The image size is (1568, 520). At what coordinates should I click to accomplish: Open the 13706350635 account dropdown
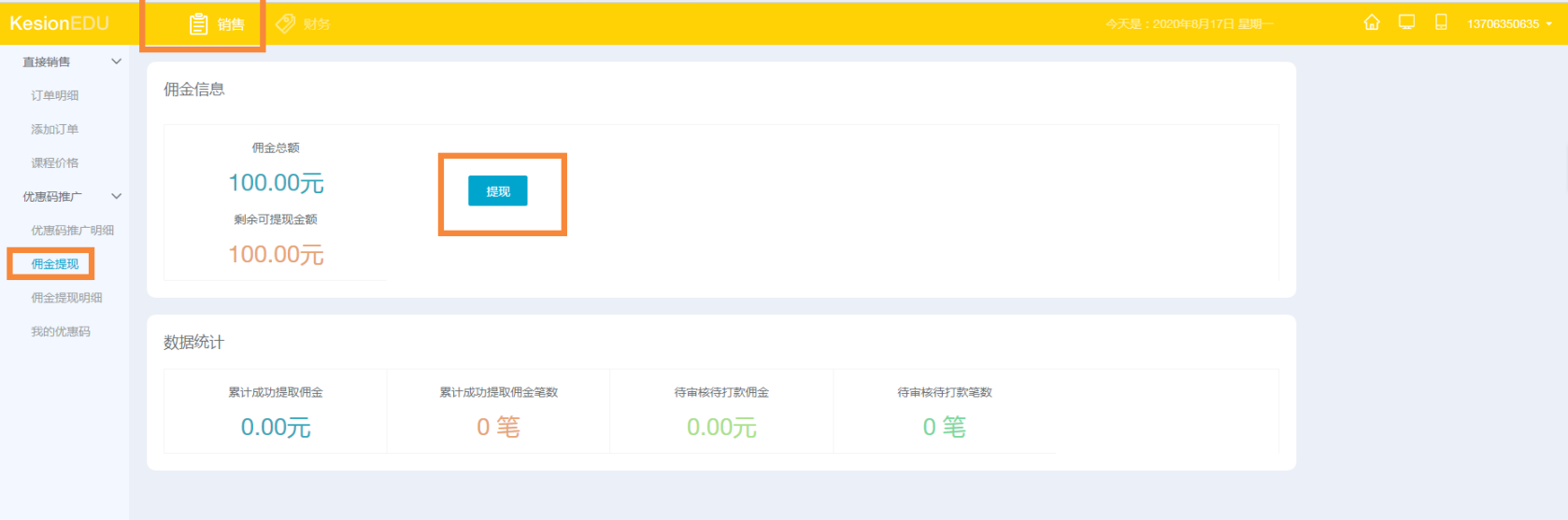(1509, 24)
